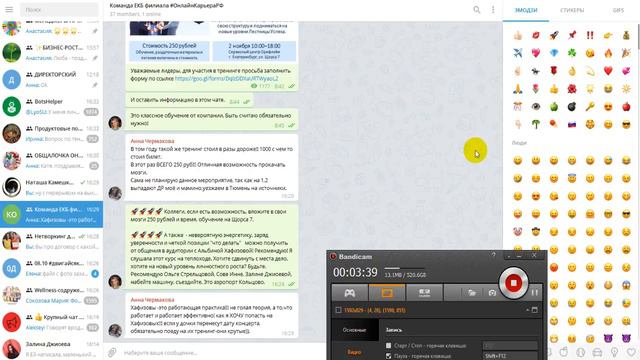Insert the money bag emoji
The width and height of the screenshot is (640, 360).
point(626,36)
